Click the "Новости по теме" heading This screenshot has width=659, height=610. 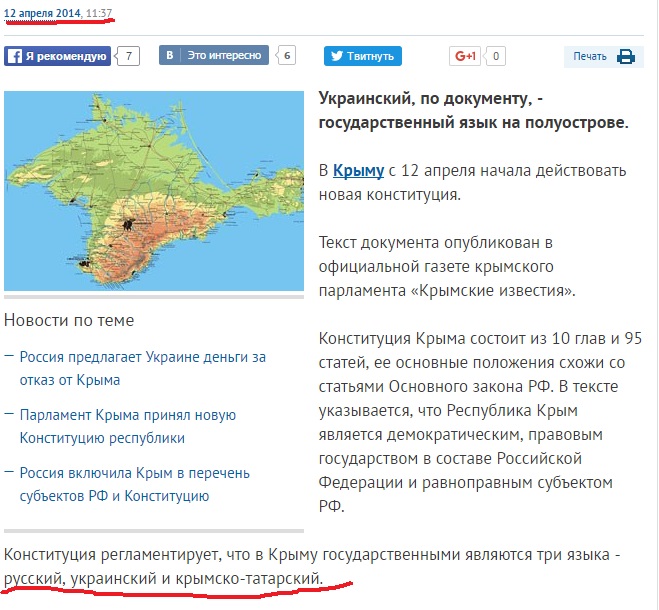click(x=69, y=320)
